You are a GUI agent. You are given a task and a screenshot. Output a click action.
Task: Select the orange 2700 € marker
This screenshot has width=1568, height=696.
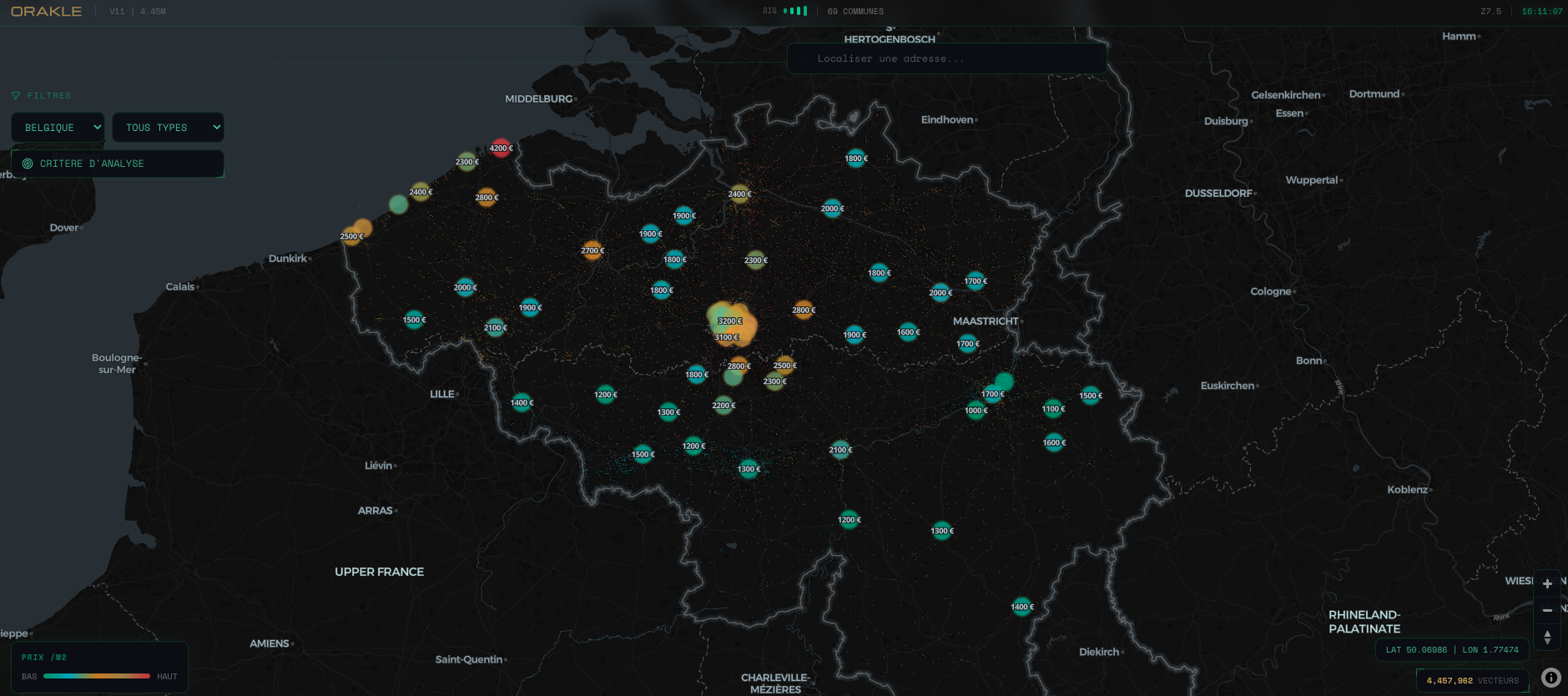point(592,250)
